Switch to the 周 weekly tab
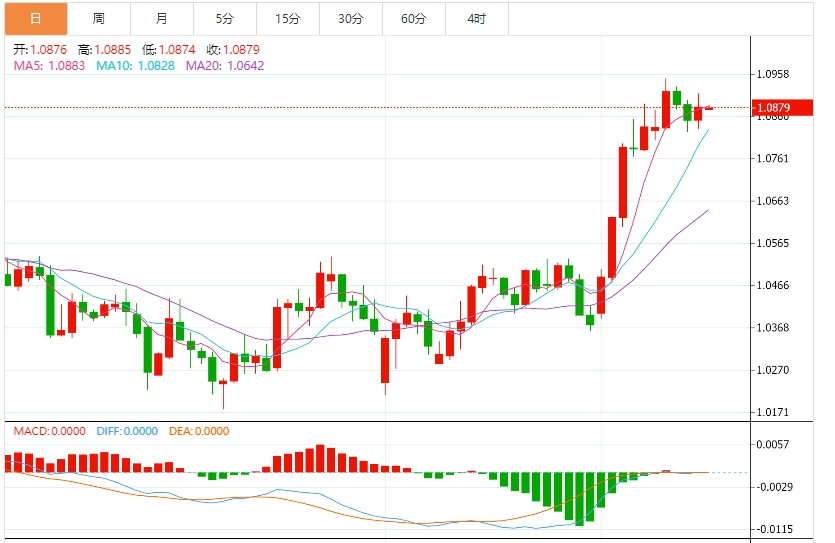This screenshot has height=543, width=835. tap(98, 19)
